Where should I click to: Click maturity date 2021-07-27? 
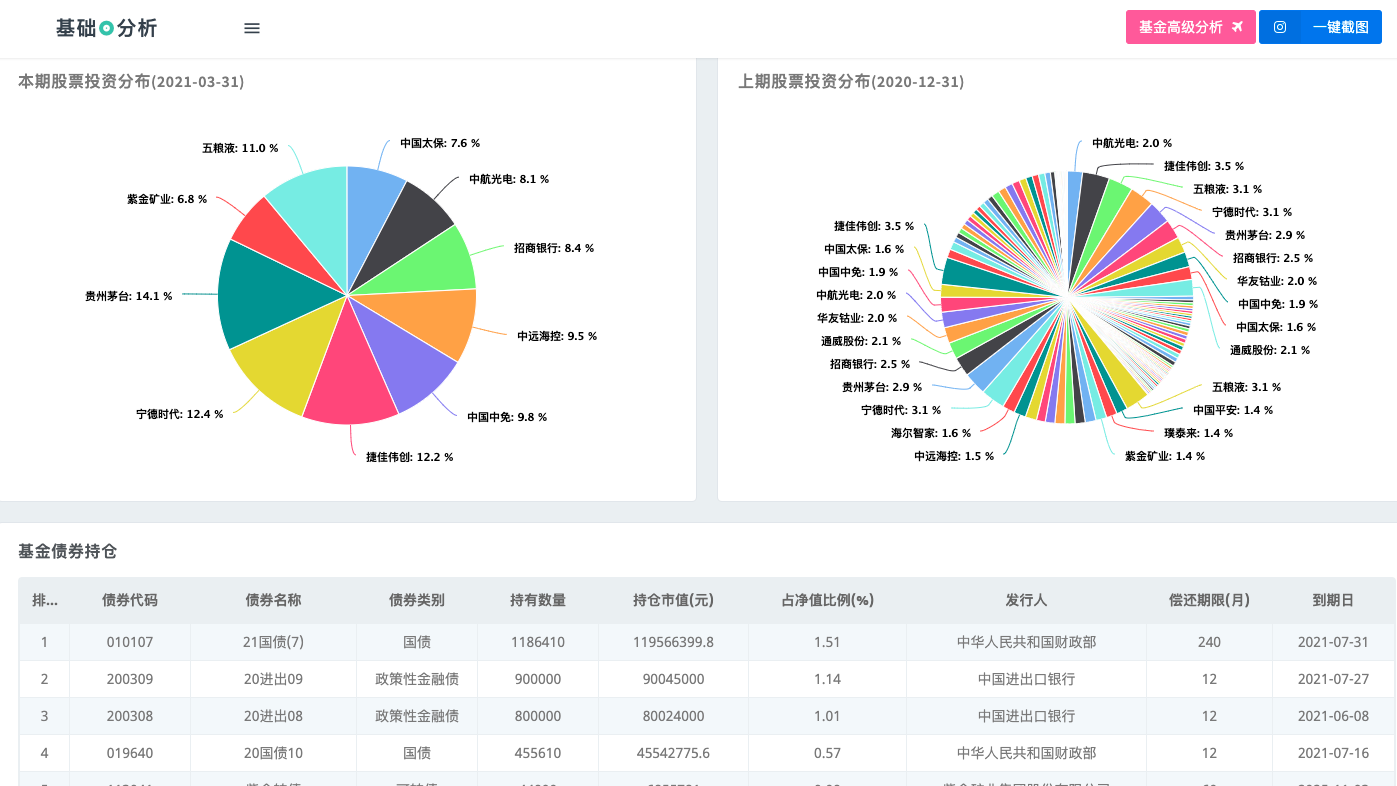coord(1333,679)
